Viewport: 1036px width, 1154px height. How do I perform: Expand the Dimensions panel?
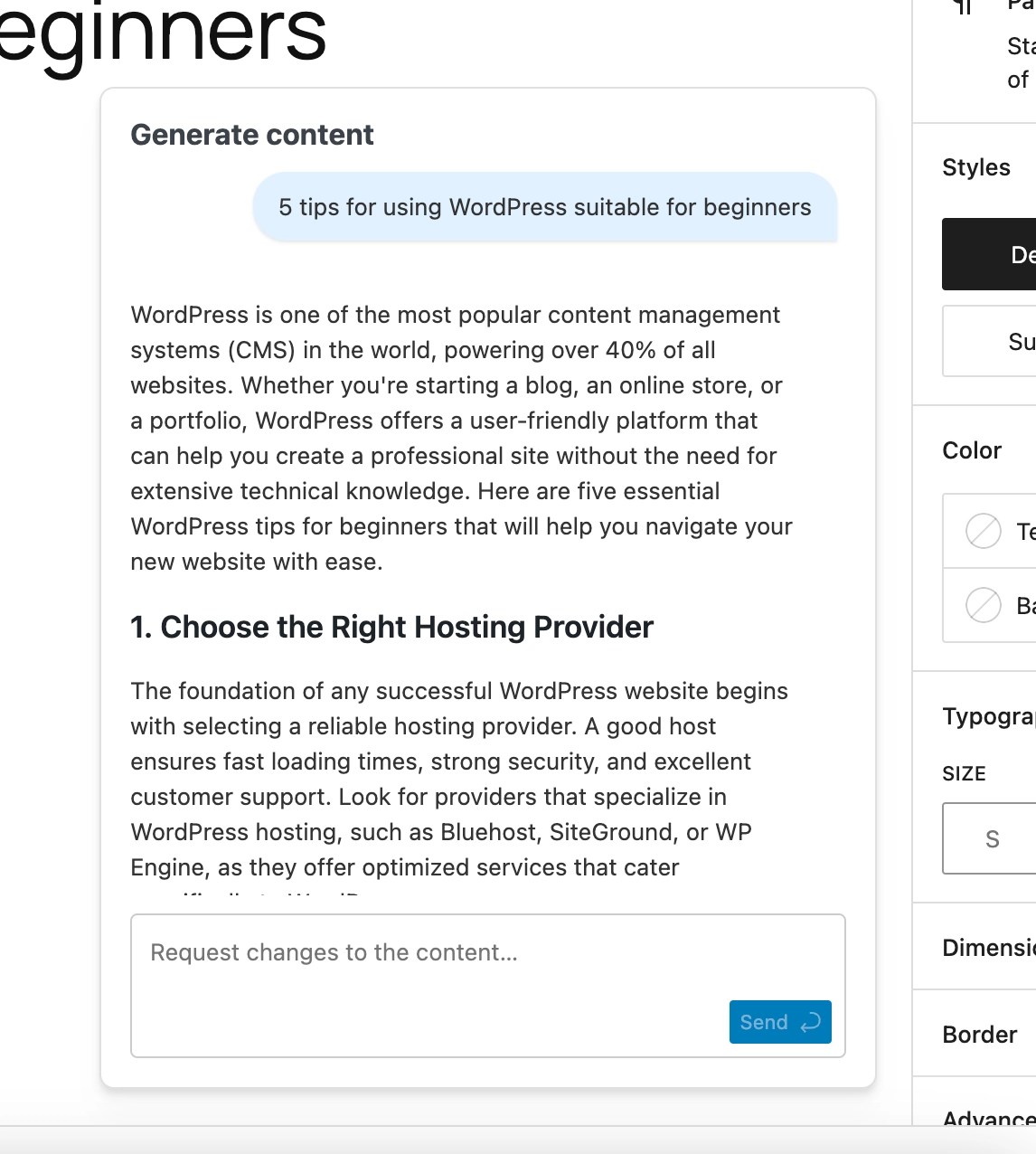coord(988,947)
